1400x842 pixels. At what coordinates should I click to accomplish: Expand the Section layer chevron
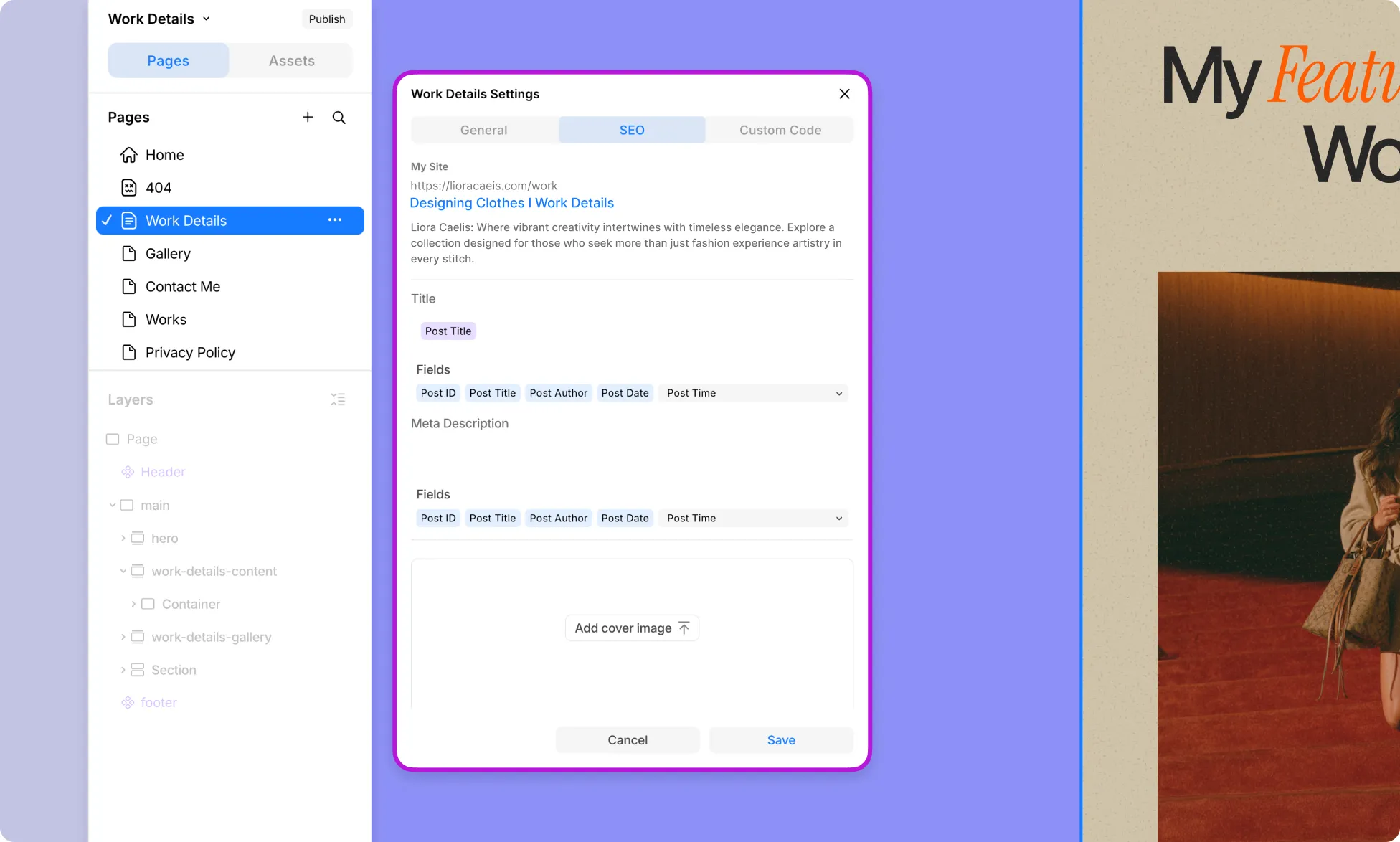pyautogui.click(x=123, y=670)
